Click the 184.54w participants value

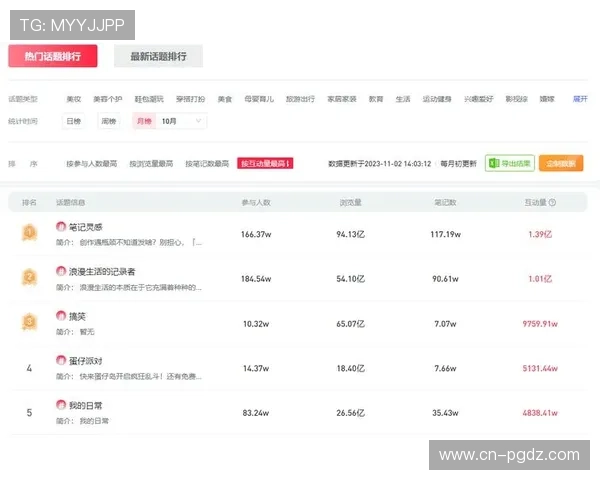(256, 279)
